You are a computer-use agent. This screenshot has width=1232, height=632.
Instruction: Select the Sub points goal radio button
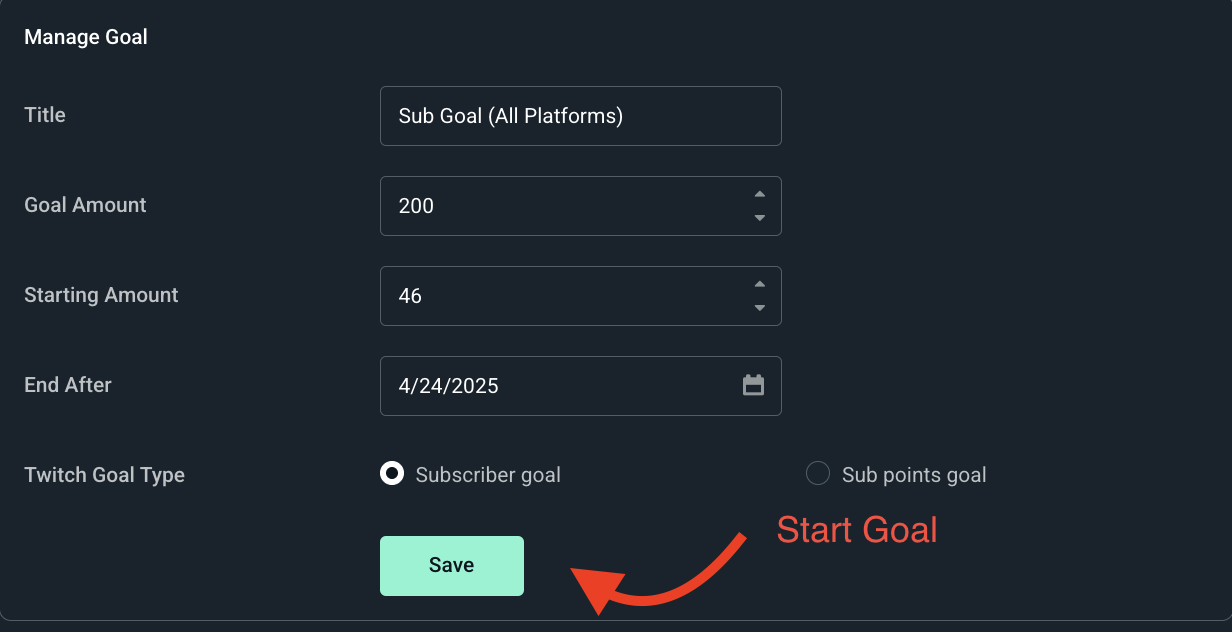point(817,473)
